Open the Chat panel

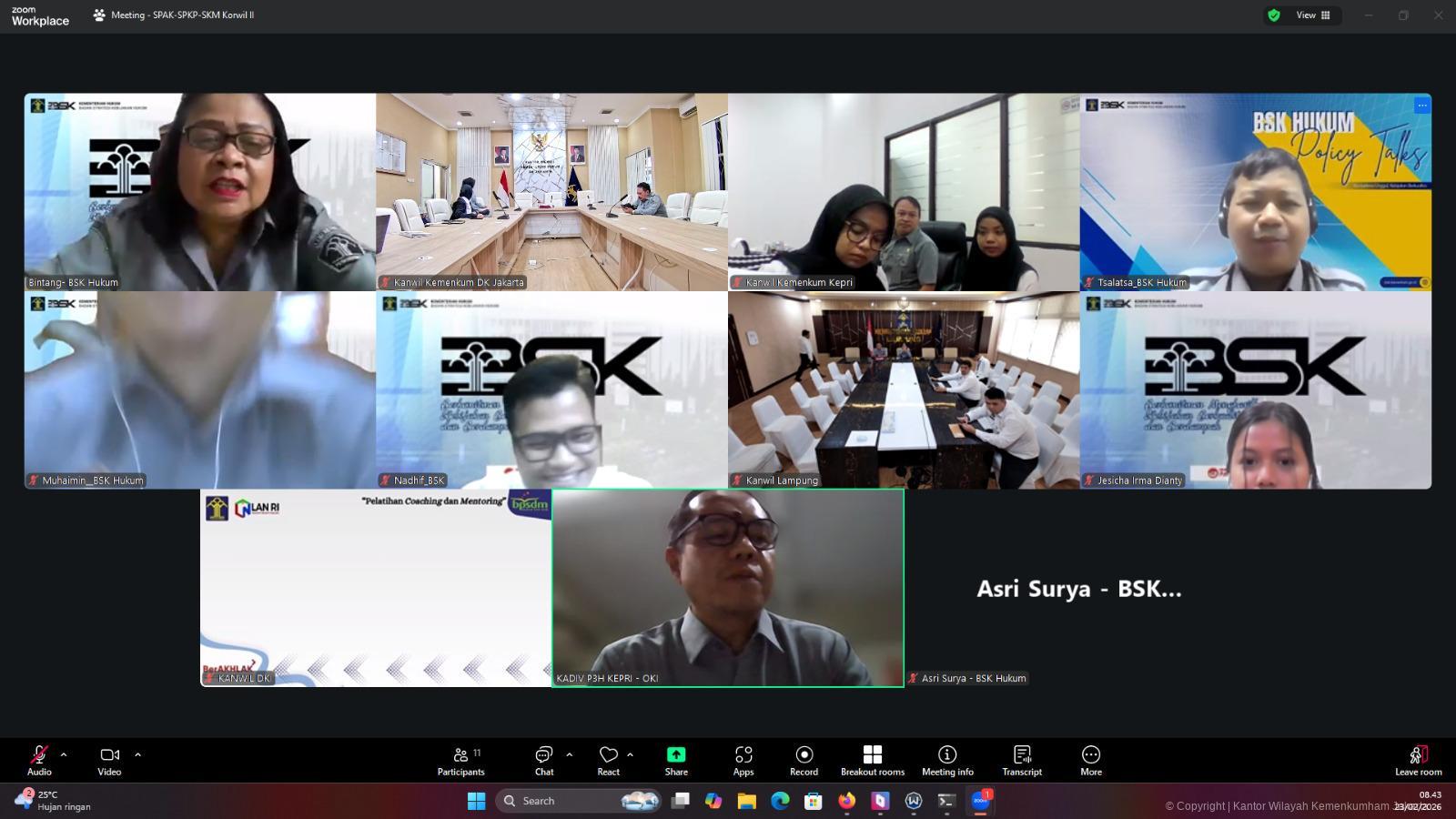tap(543, 761)
